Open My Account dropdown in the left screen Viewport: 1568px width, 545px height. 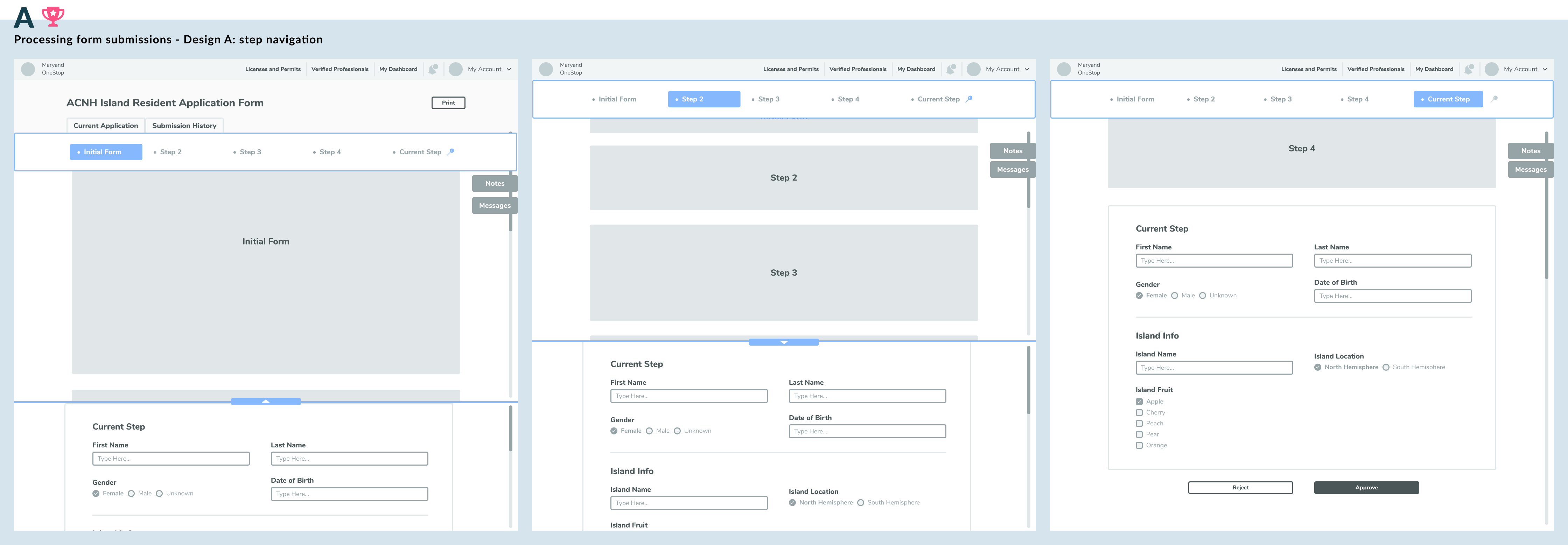pos(489,69)
